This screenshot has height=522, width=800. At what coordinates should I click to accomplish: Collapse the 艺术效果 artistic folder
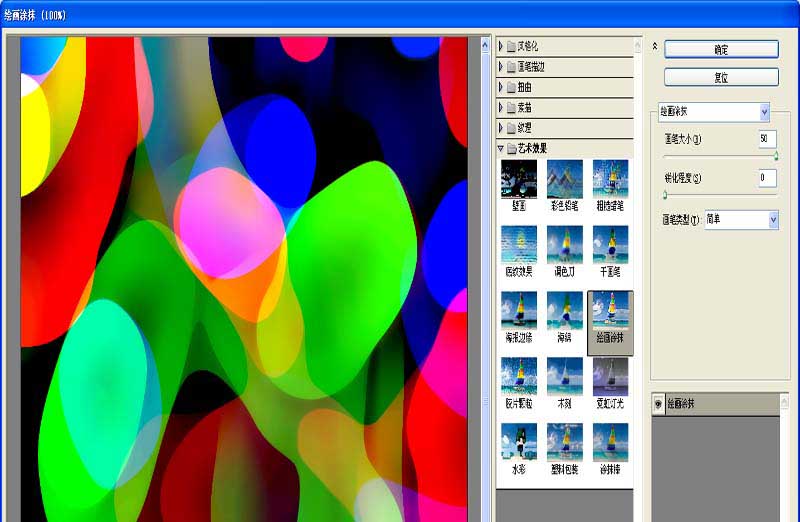501,148
